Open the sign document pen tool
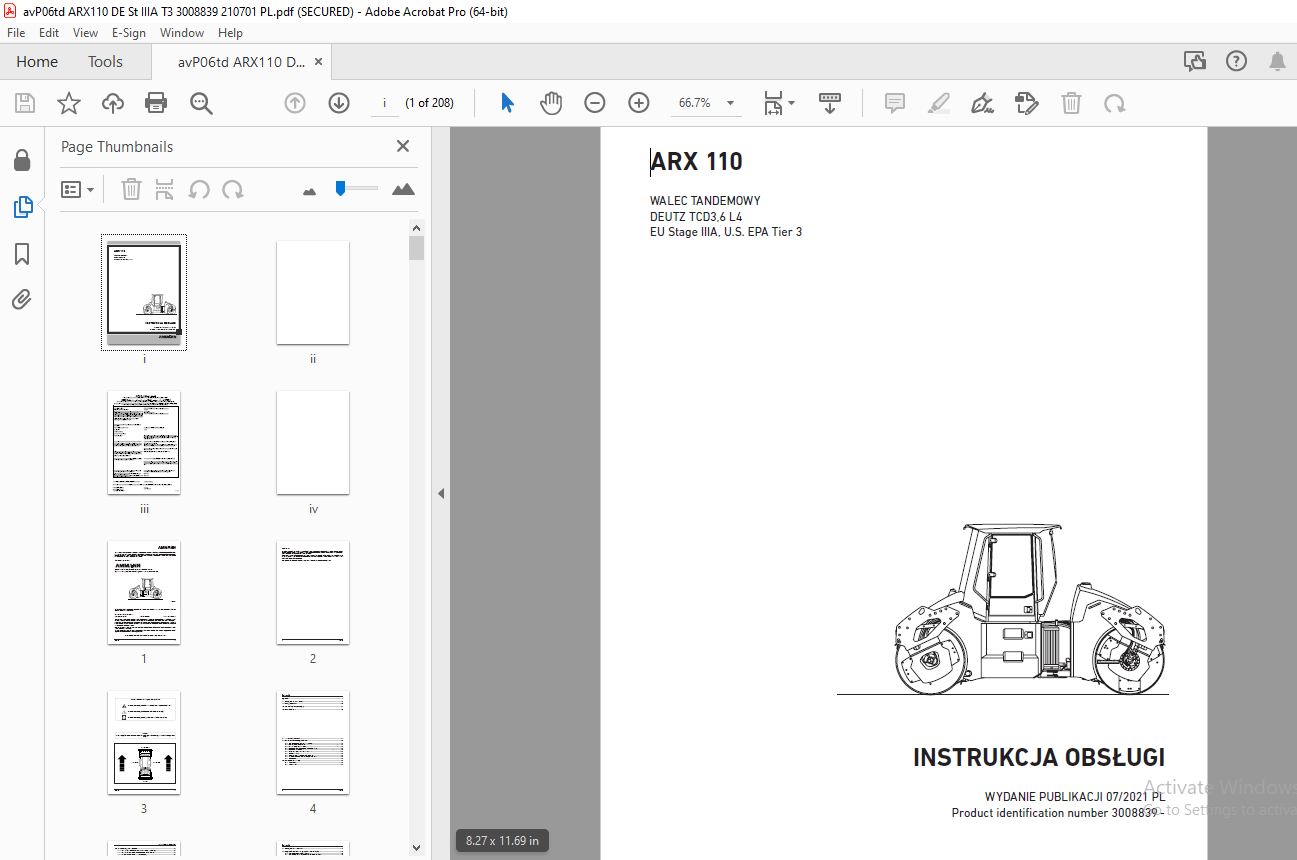The height and width of the screenshot is (860, 1297). [982, 103]
